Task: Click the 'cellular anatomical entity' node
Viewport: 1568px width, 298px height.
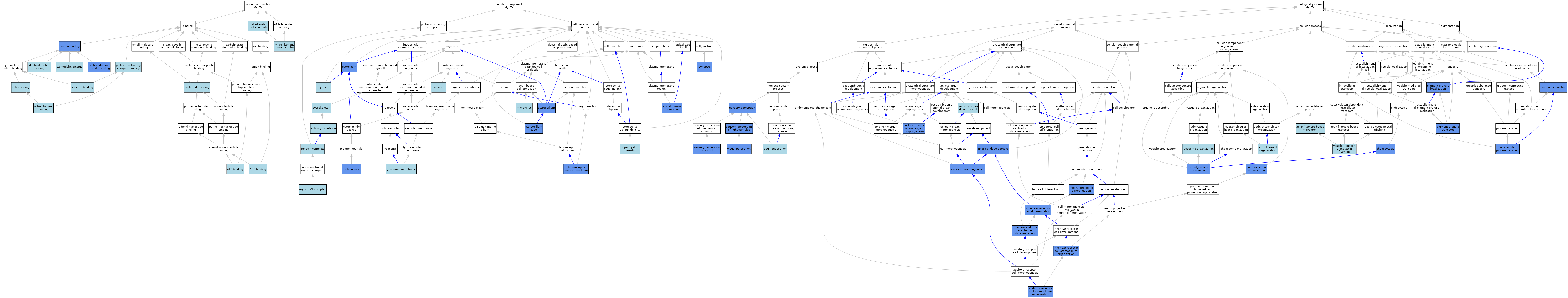Action: pyautogui.click(x=585, y=26)
